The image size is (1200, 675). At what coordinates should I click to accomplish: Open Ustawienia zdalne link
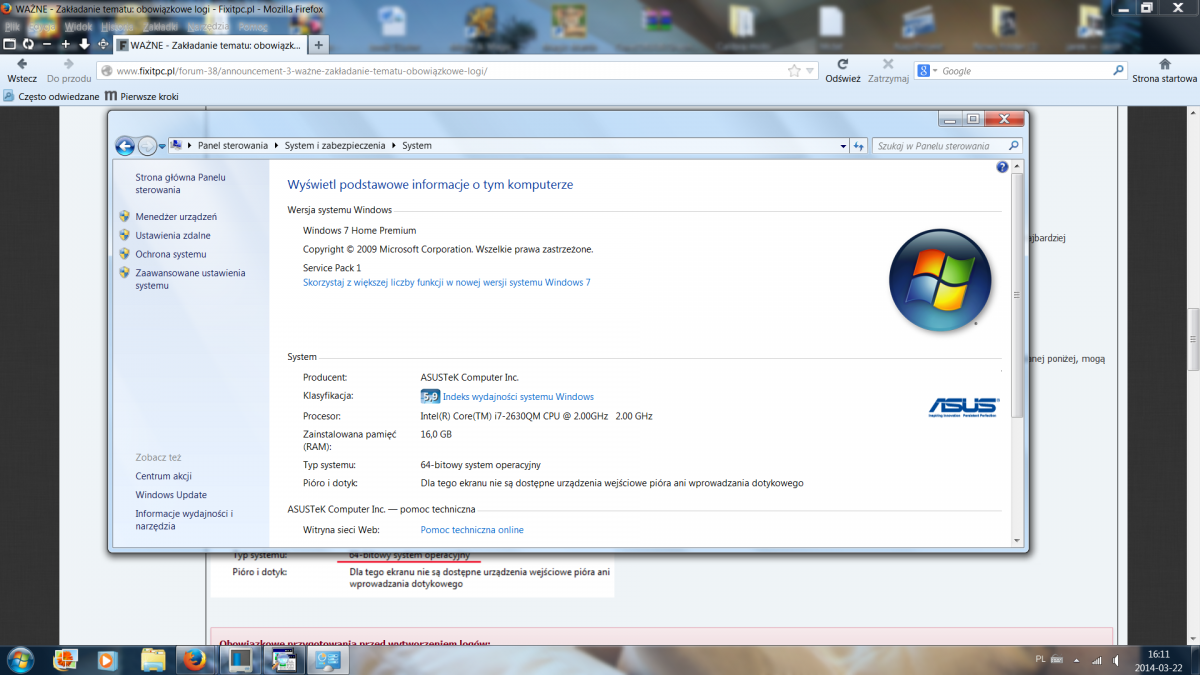click(173, 236)
